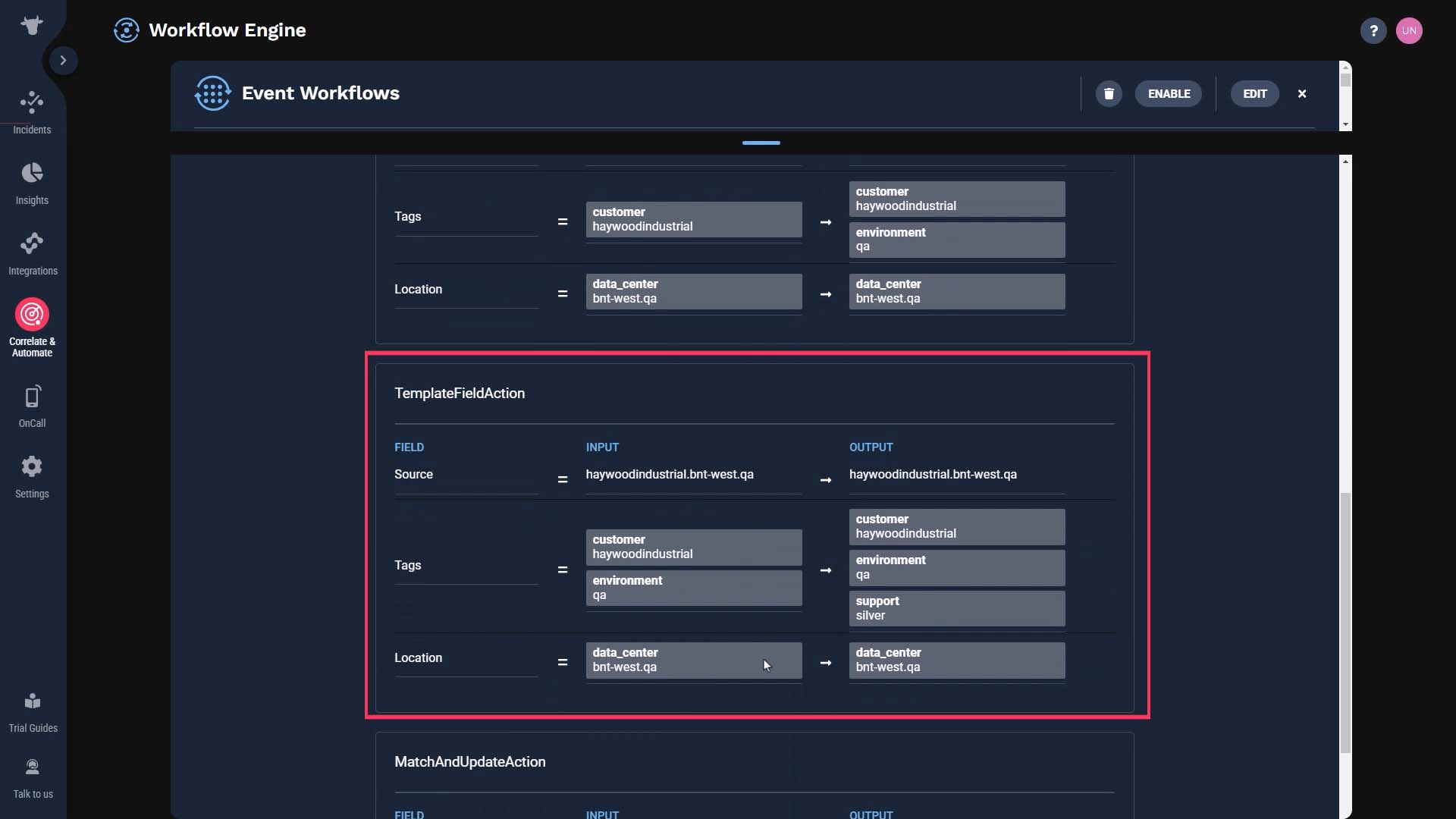Click the Settings icon in sidebar
This screenshot has width=1456, height=819.
pos(32,466)
